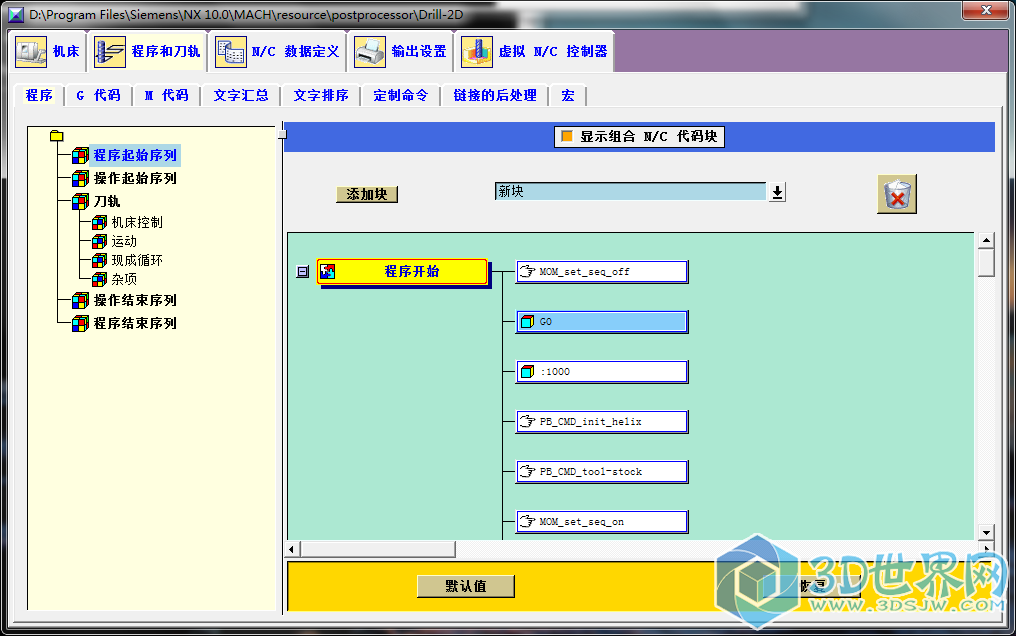Select the 程序开始 event marker
The image size is (1016, 636).
(x=402, y=271)
